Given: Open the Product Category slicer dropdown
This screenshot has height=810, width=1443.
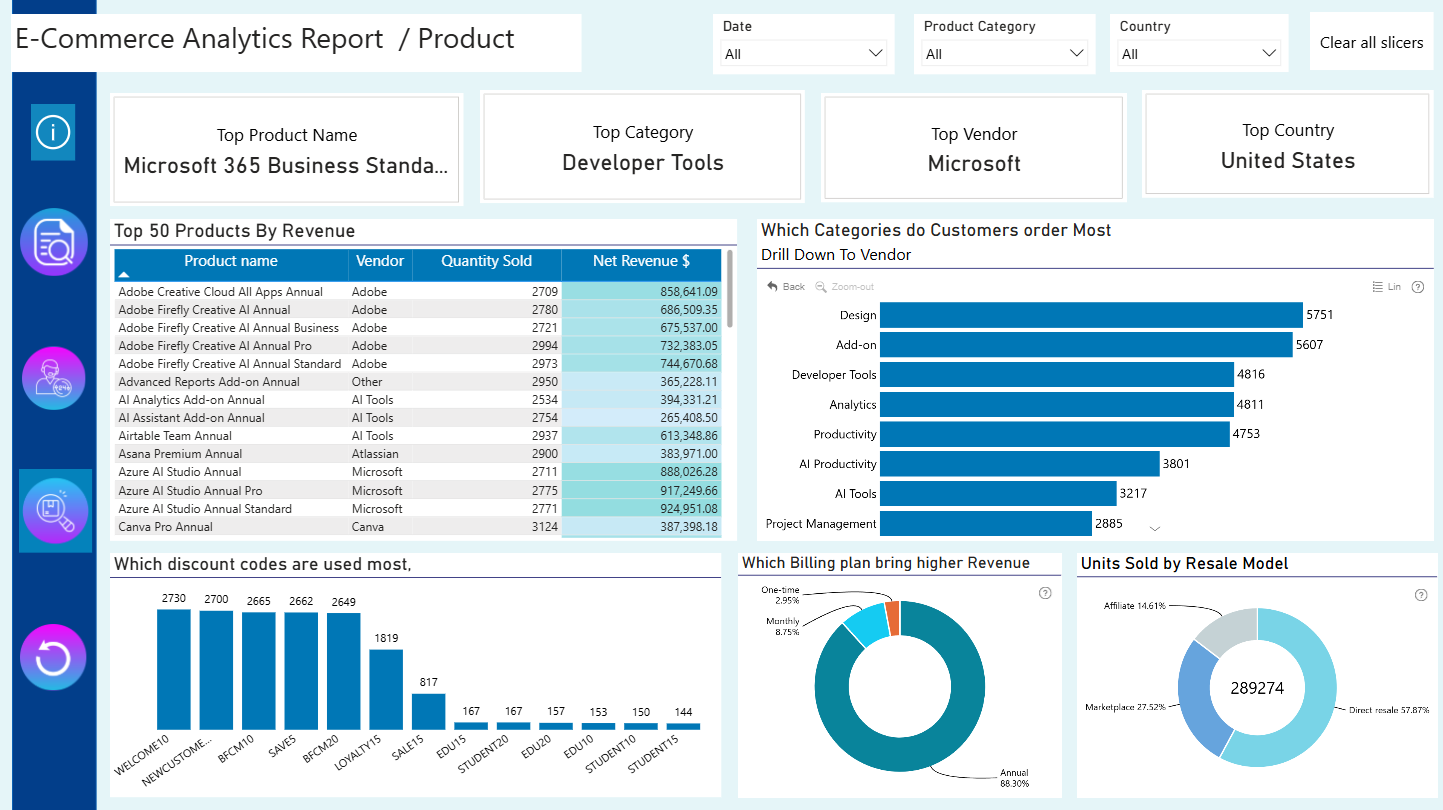Looking at the screenshot, I should click(x=1004, y=54).
